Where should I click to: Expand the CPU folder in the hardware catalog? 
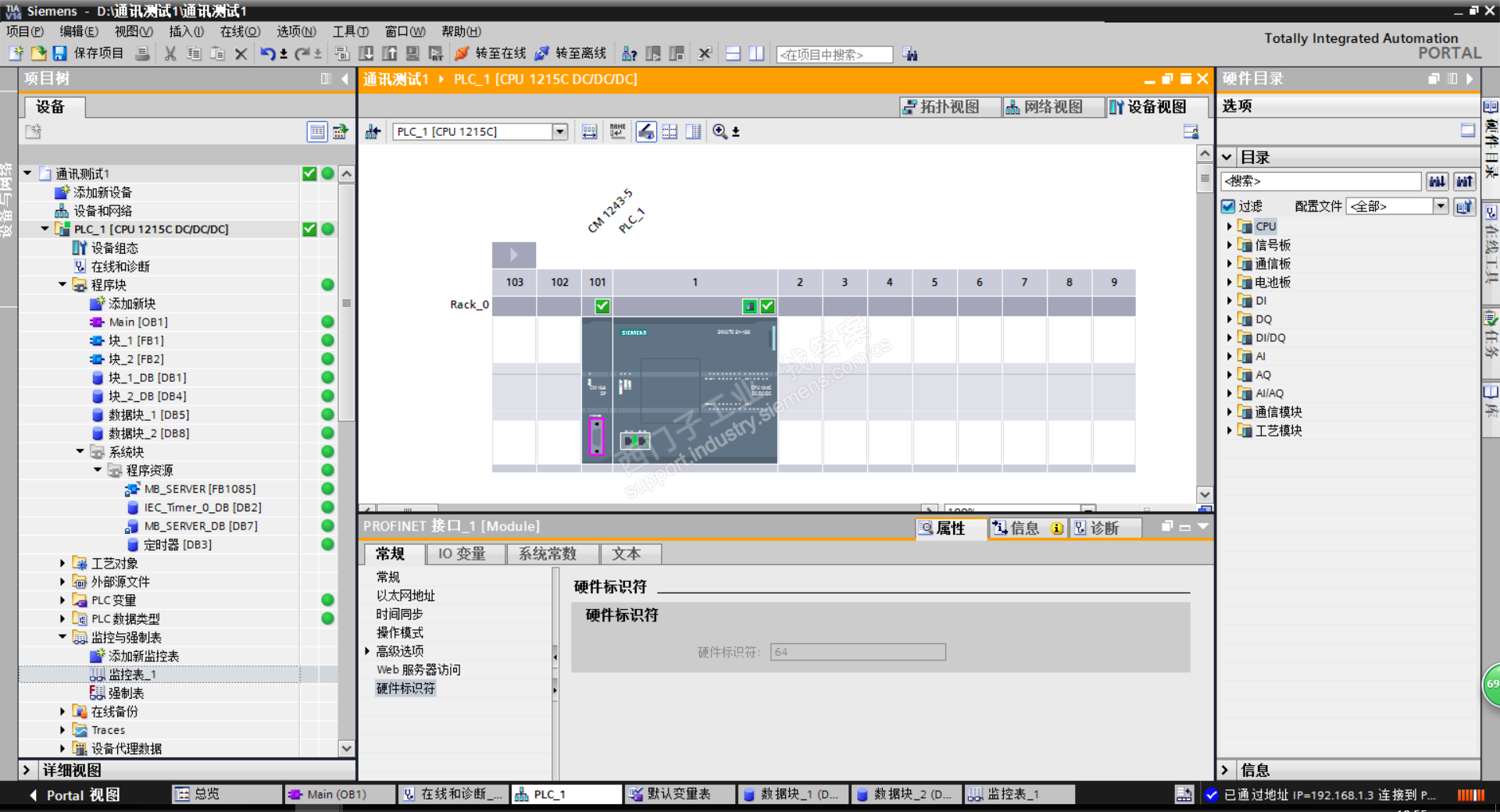click(x=1229, y=226)
